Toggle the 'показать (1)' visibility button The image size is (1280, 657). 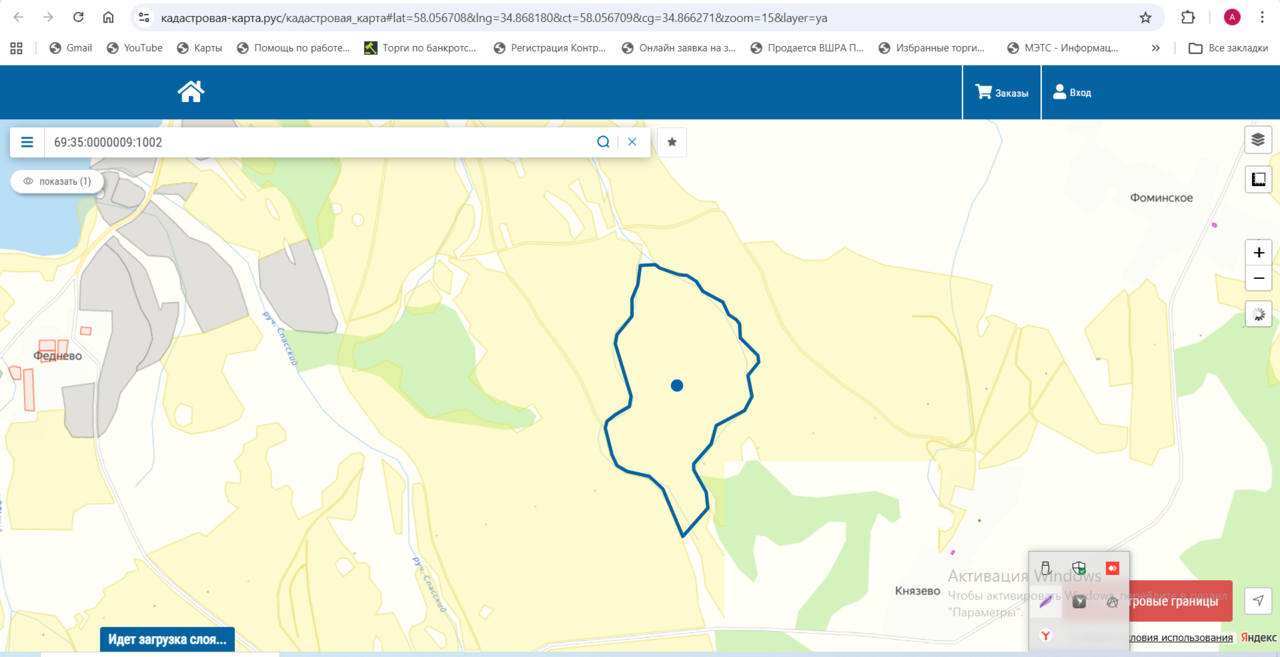[57, 181]
